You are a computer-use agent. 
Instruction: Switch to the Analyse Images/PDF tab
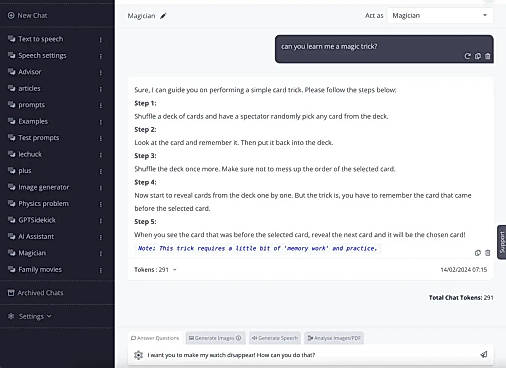coord(334,338)
